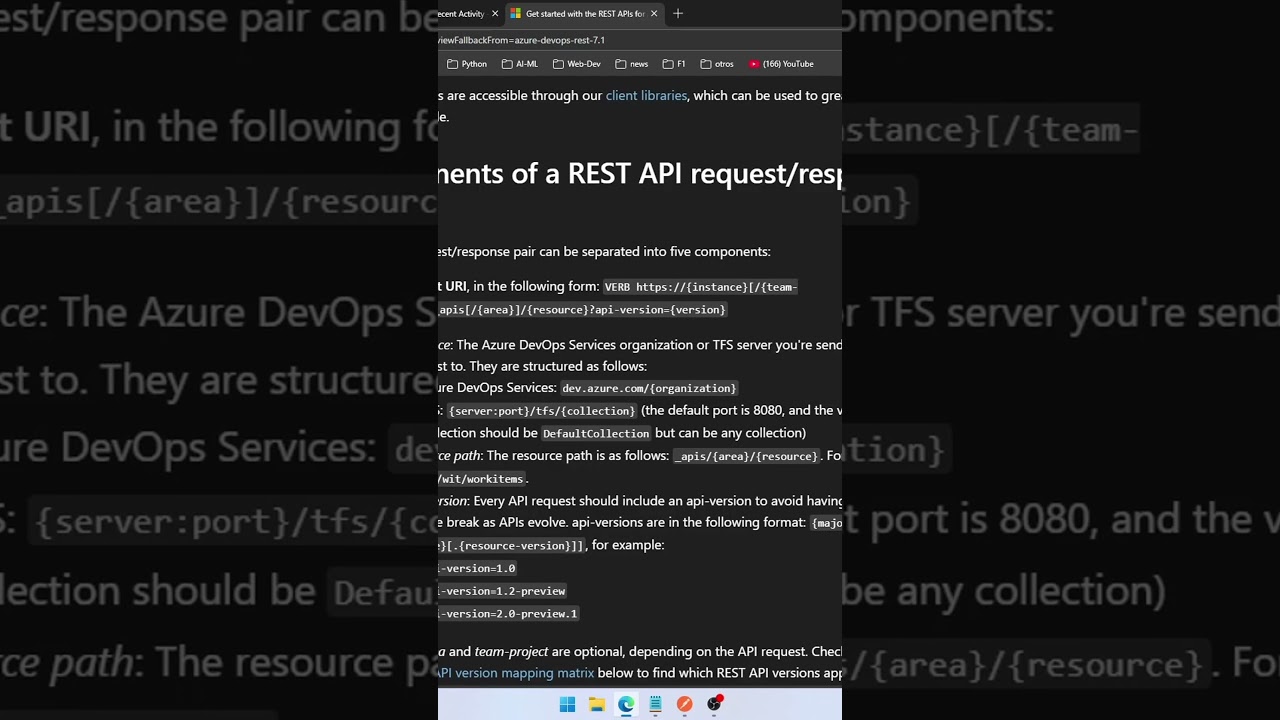Open the otros bookmarks folder
The height and width of the screenshot is (720, 1280).
click(717, 64)
